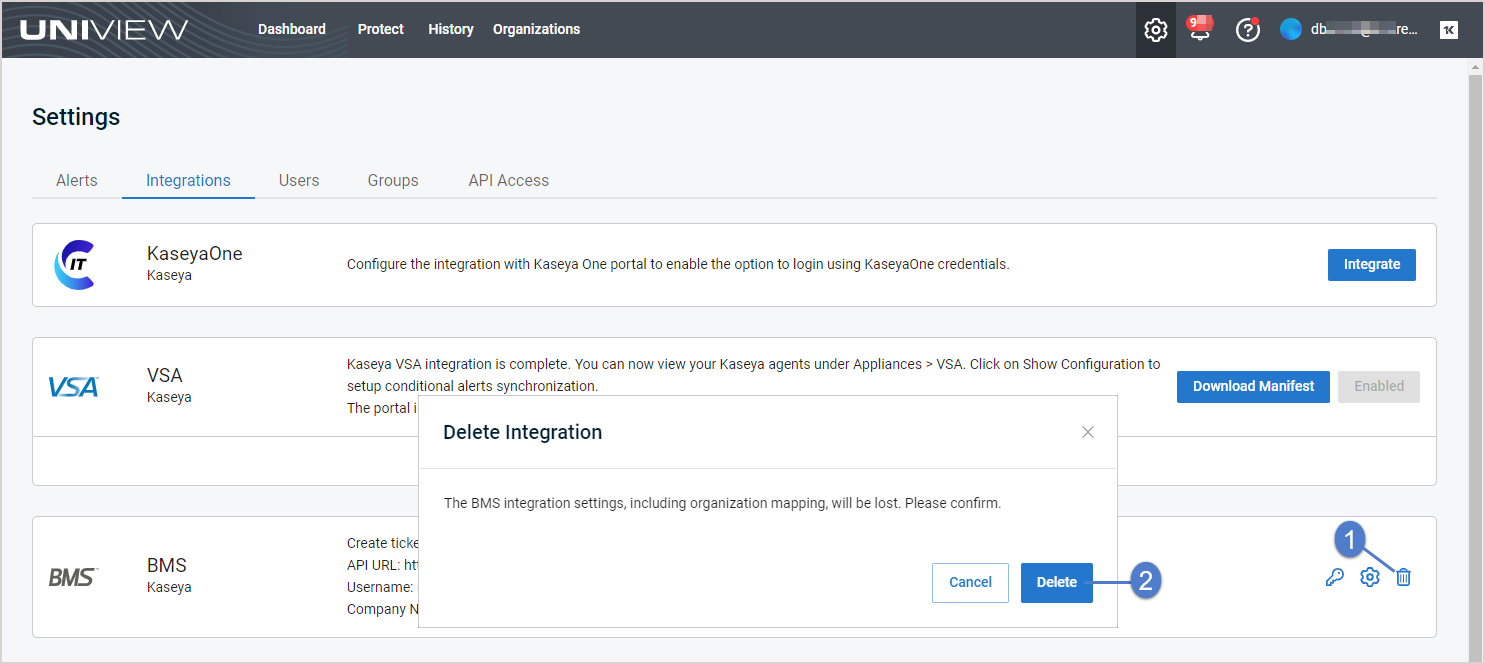Click the Settings page heading
The height and width of the screenshot is (664, 1485).
[x=76, y=117]
